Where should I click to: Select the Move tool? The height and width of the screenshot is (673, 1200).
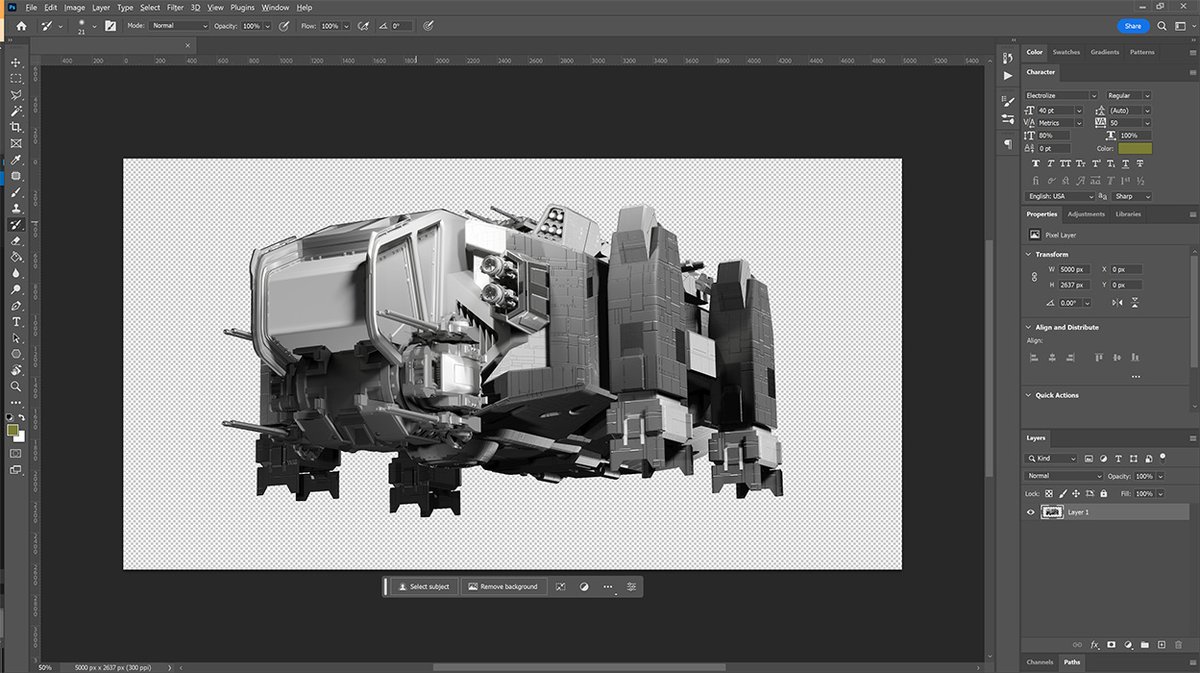click(16, 62)
